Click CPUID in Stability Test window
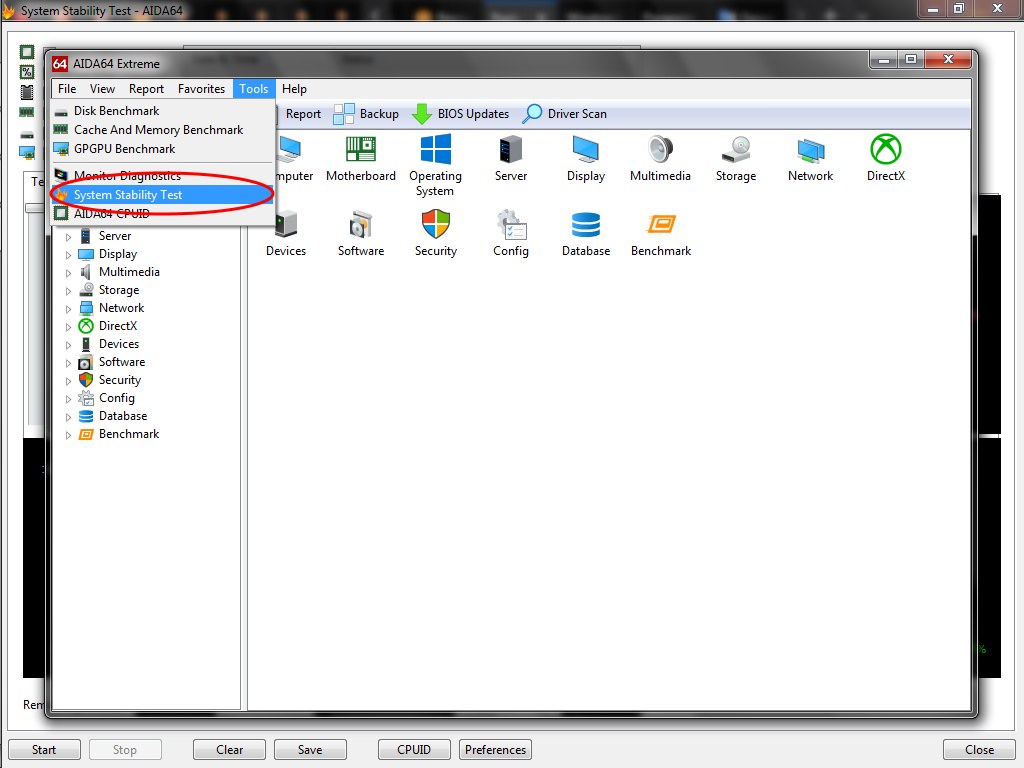Image resolution: width=1024 pixels, height=768 pixels. 414,750
